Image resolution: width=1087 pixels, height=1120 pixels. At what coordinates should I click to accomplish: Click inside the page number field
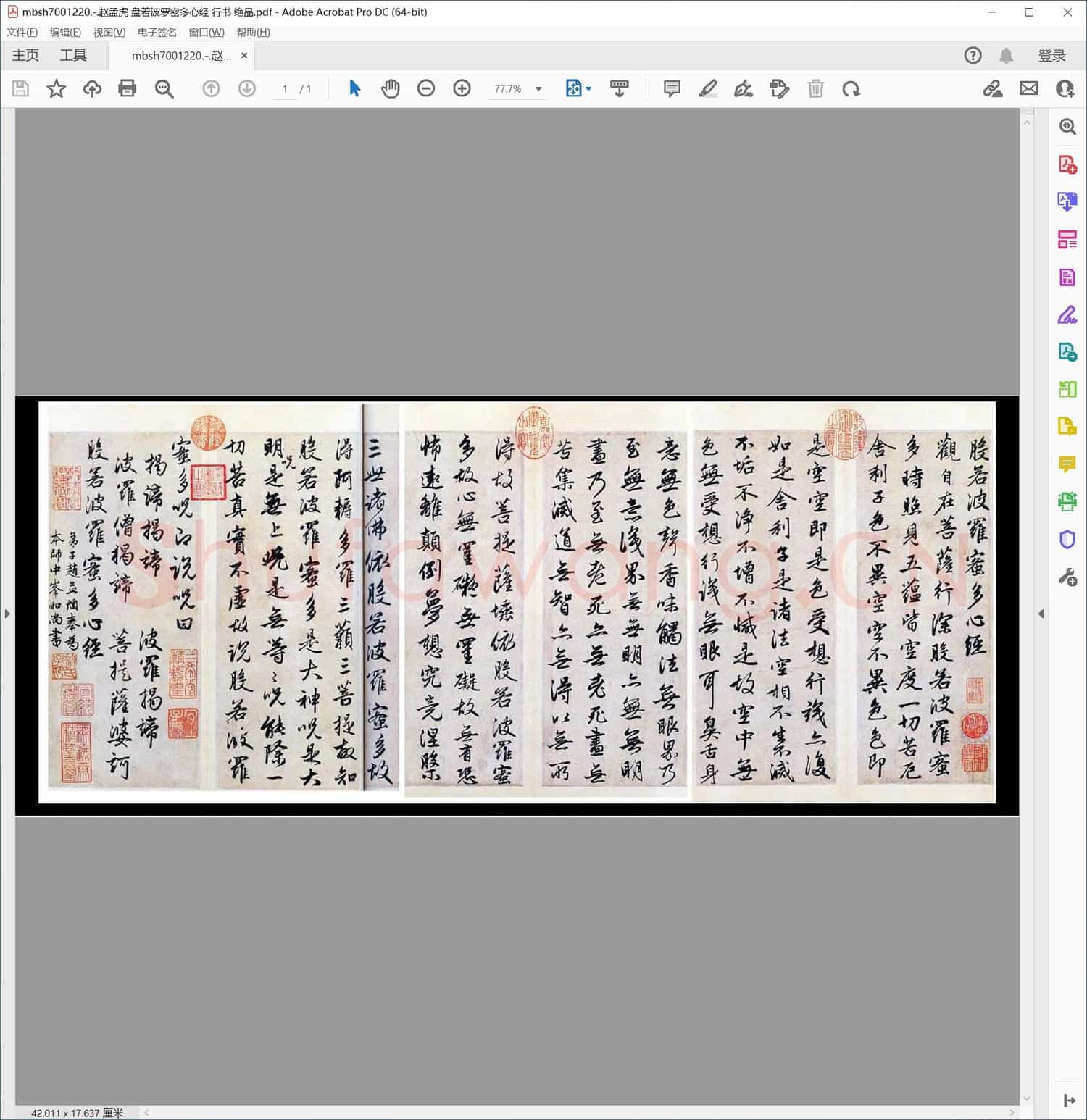(284, 88)
